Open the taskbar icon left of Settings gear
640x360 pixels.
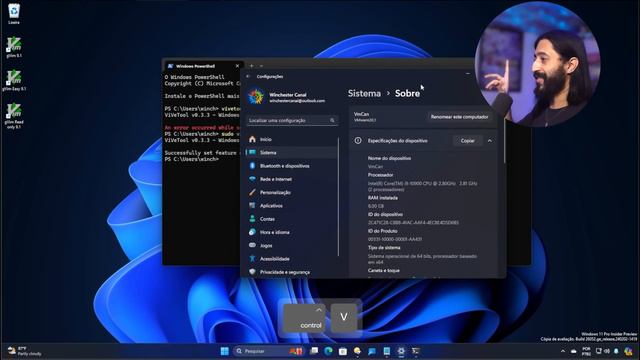tap(387, 351)
